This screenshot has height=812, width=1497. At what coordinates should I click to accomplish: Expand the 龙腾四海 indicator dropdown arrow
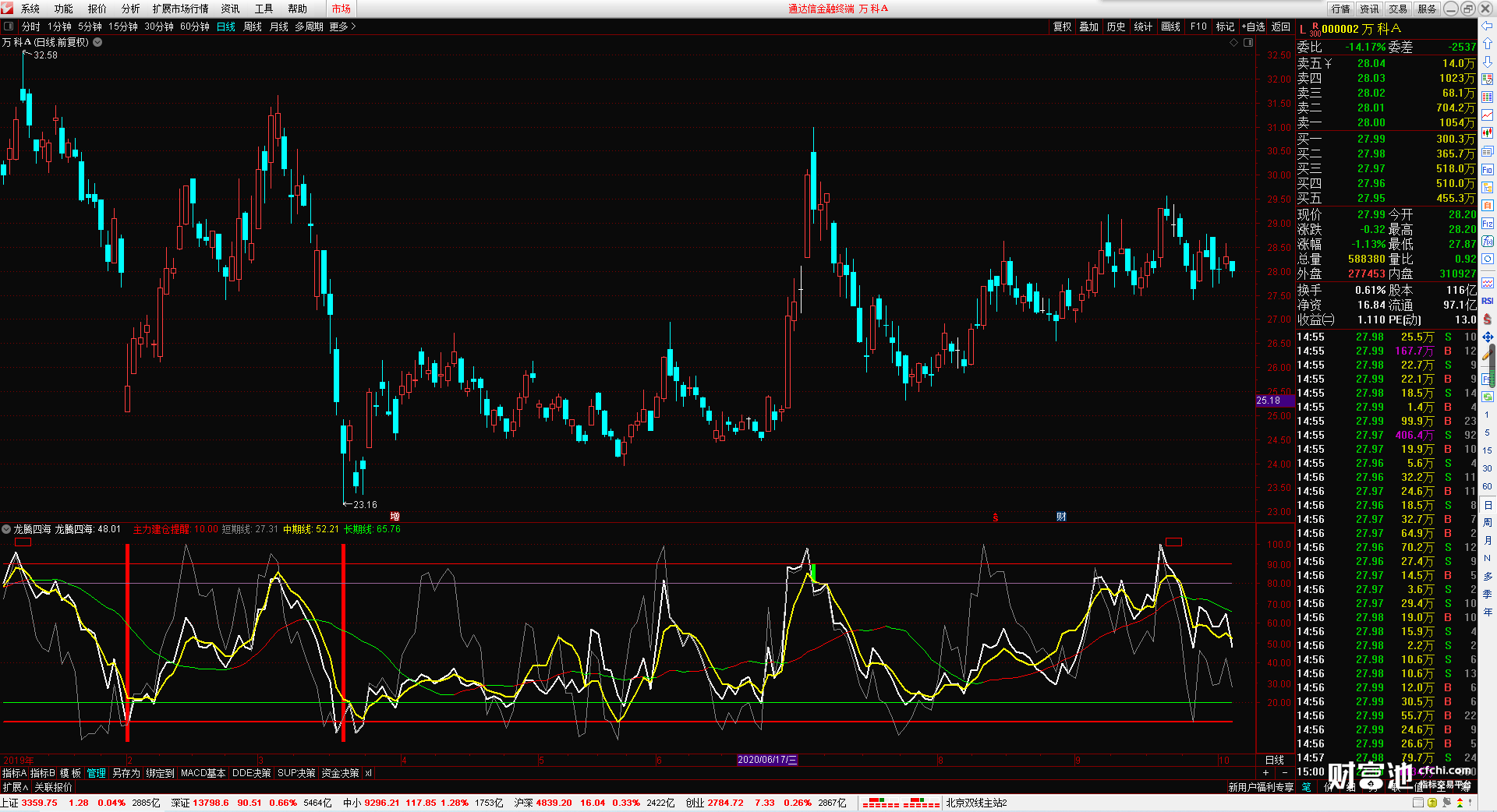tap(6, 529)
